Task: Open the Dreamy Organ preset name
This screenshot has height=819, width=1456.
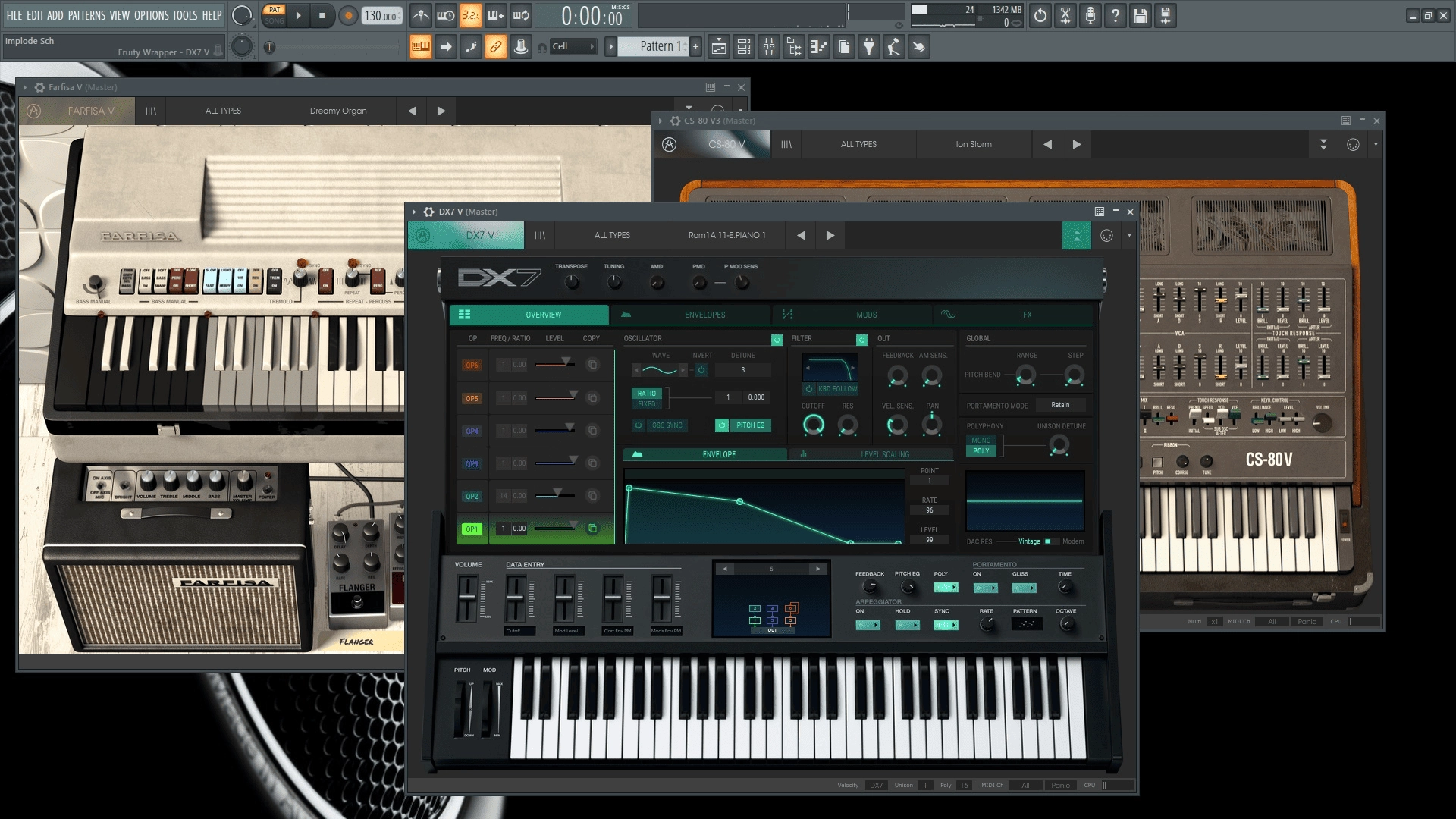Action: tap(338, 111)
